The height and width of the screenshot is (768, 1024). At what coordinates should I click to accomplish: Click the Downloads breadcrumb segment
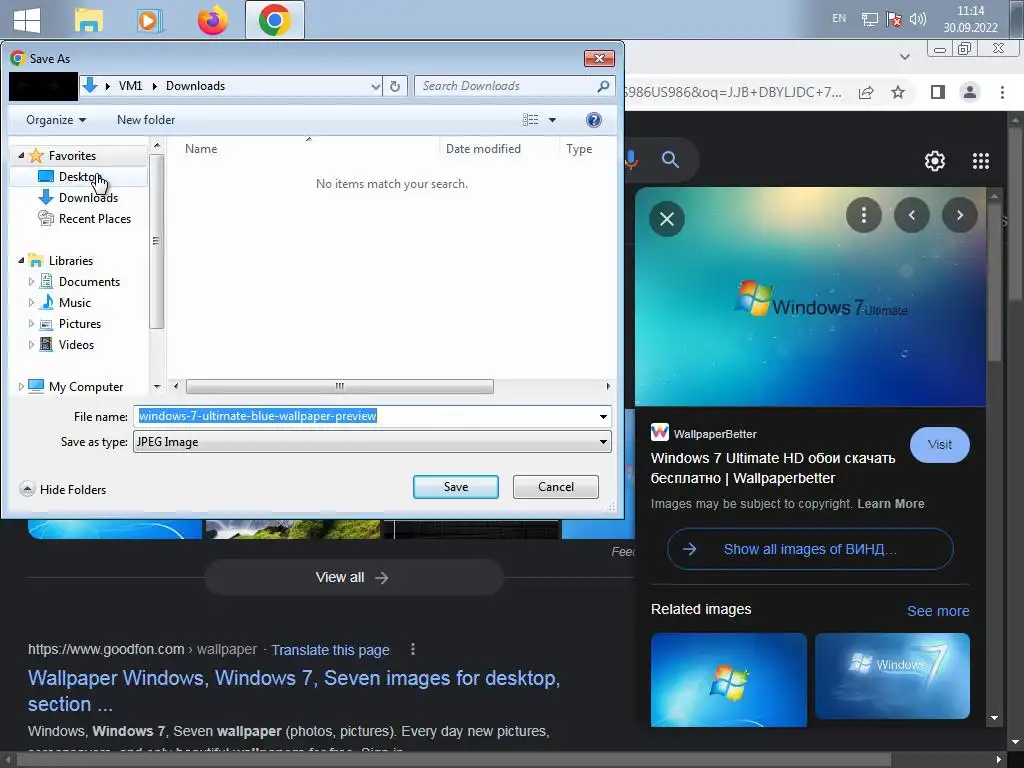click(x=195, y=86)
